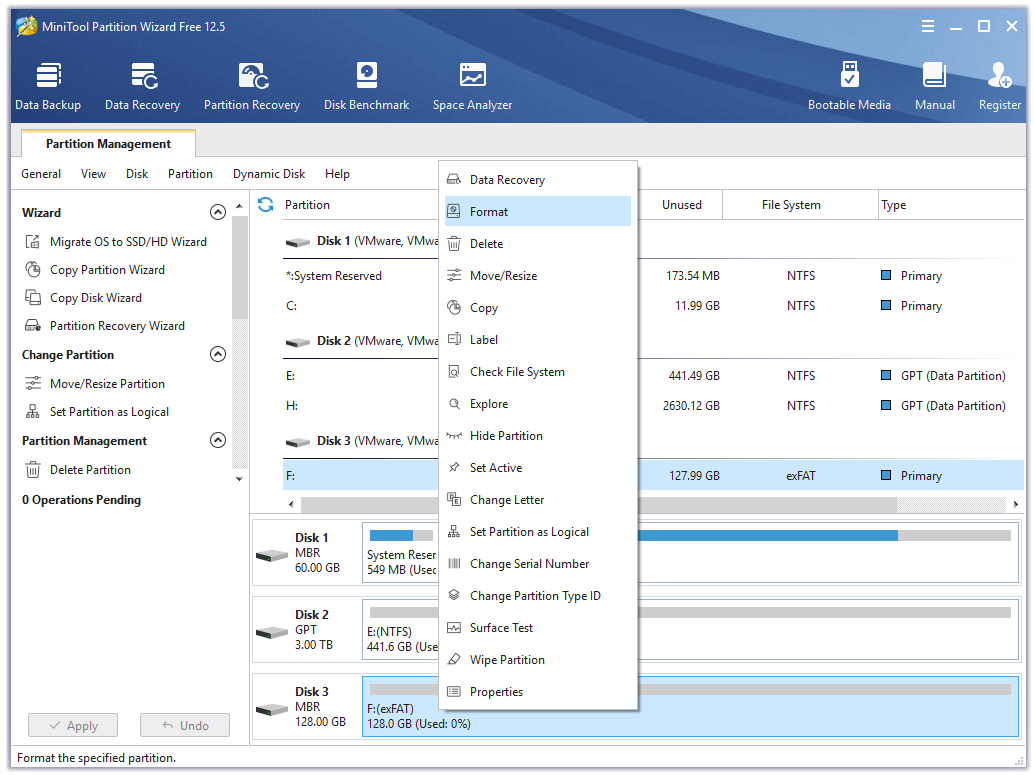Image resolution: width=1034 pixels, height=775 pixels.
Task: Choose Move/Resize from the context menu
Action: 538,276
